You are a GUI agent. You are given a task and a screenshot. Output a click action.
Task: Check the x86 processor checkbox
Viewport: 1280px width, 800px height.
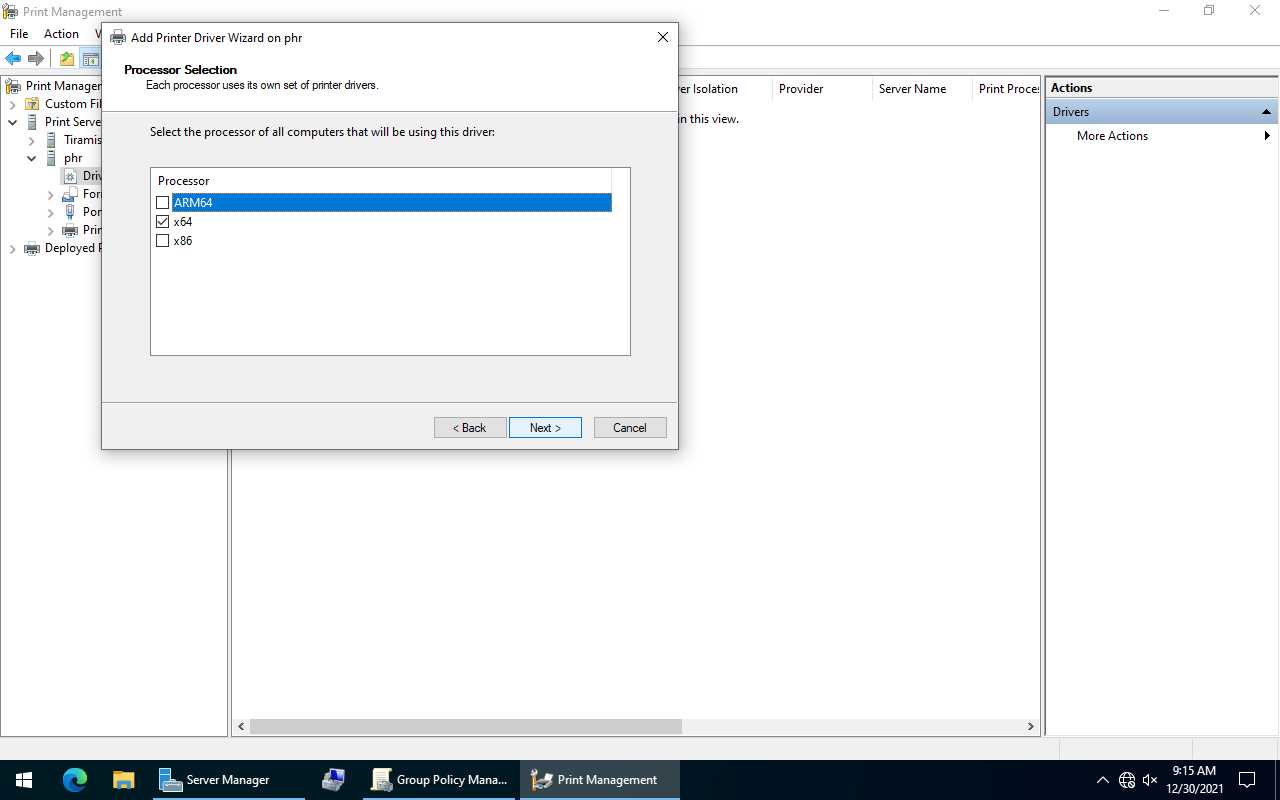point(163,241)
